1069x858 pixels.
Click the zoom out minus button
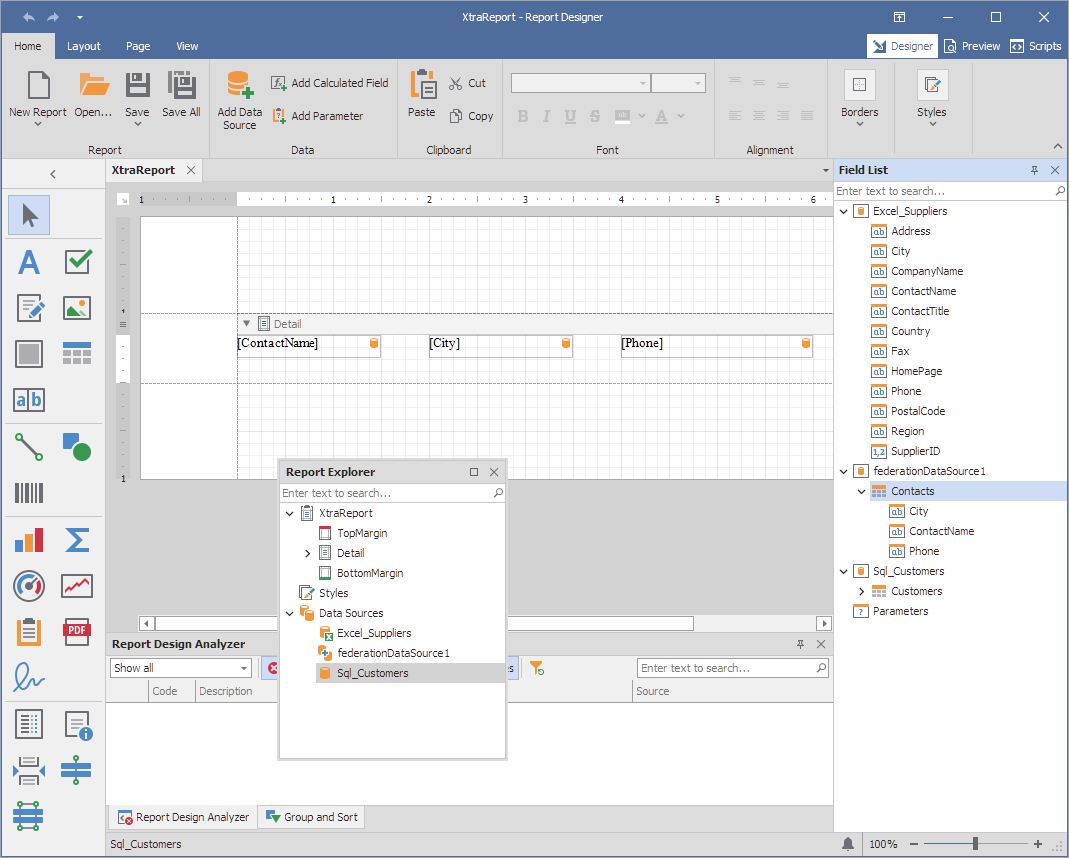point(914,844)
